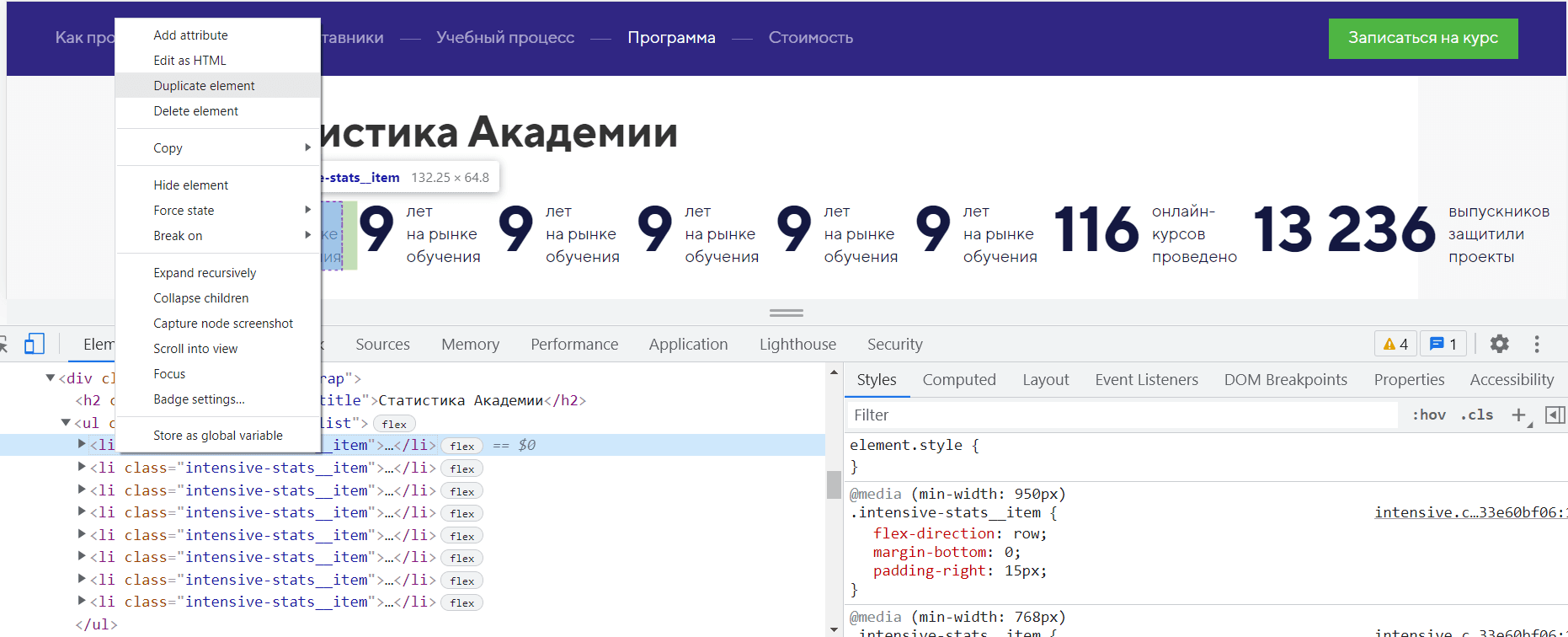Toggle the device toolbar icon
Image resolution: width=1568 pixels, height=637 pixels.
click(x=35, y=344)
